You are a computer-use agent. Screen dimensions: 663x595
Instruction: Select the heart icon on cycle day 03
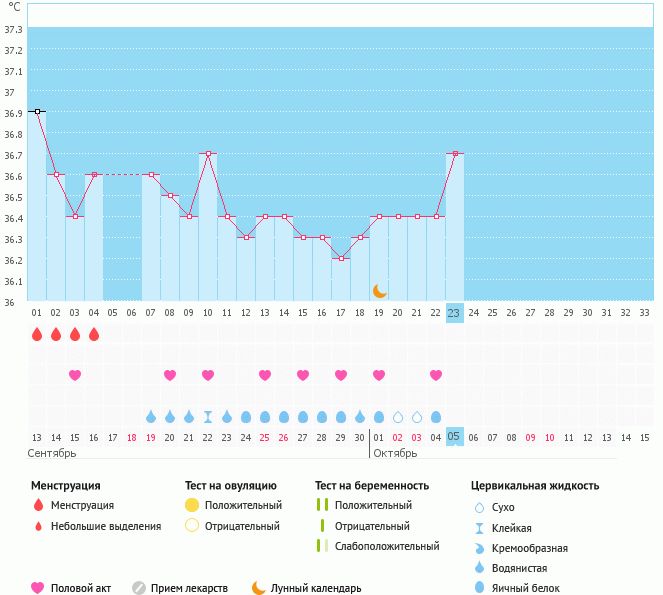pos(75,375)
